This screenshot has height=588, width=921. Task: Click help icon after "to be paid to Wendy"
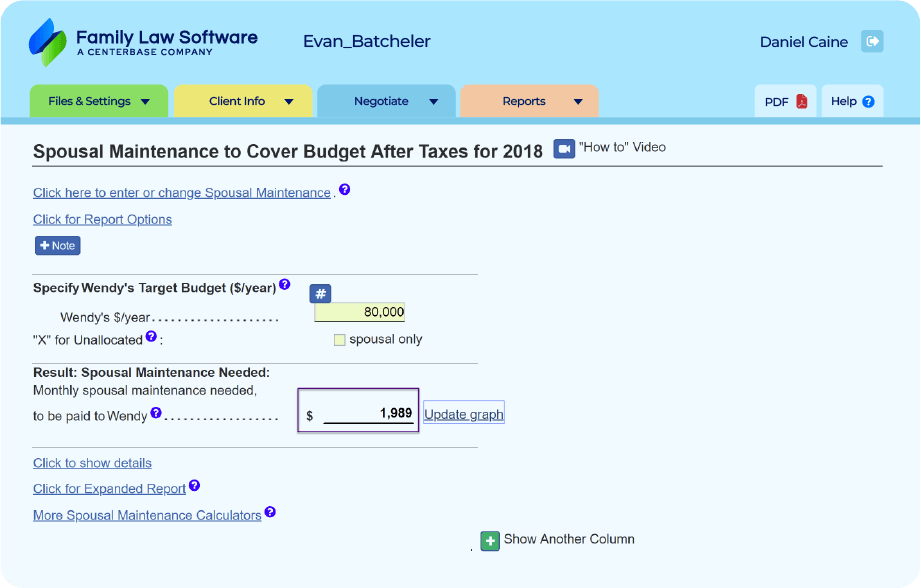pyautogui.click(x=156, y=413)
